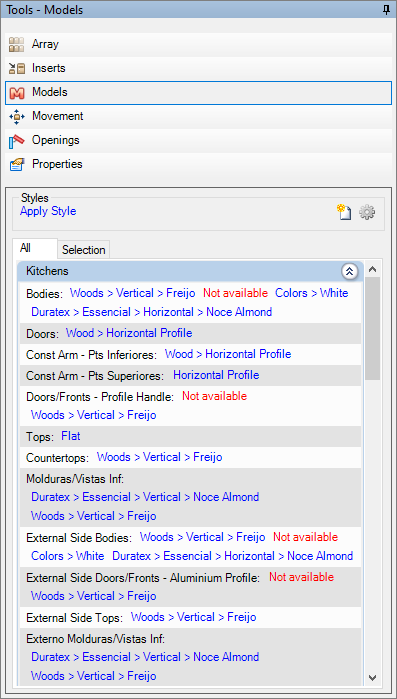Open the Array tools entry
Viewport: 397px width, 699px height.
click(x=199, y=45)
